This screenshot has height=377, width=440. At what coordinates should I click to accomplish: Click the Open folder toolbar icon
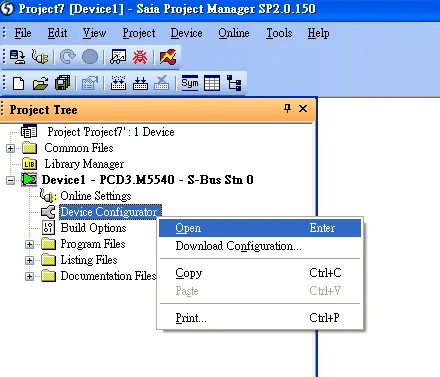tap(40, 83)
